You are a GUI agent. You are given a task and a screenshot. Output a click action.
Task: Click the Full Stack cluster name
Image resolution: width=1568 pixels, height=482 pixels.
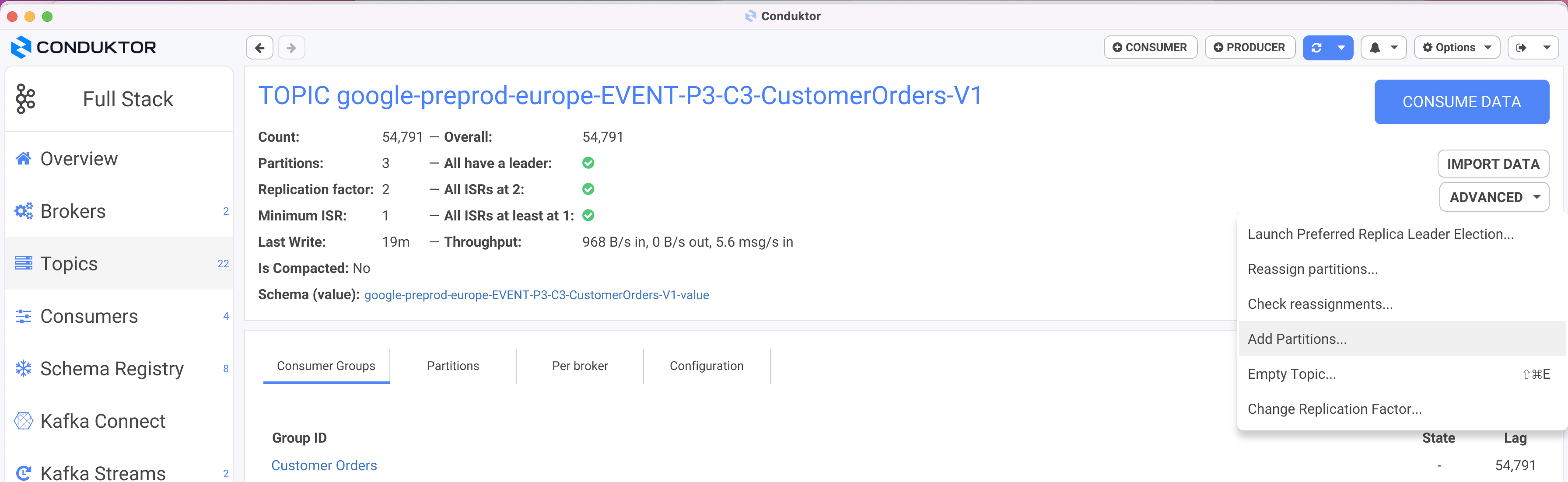point(128,98)
